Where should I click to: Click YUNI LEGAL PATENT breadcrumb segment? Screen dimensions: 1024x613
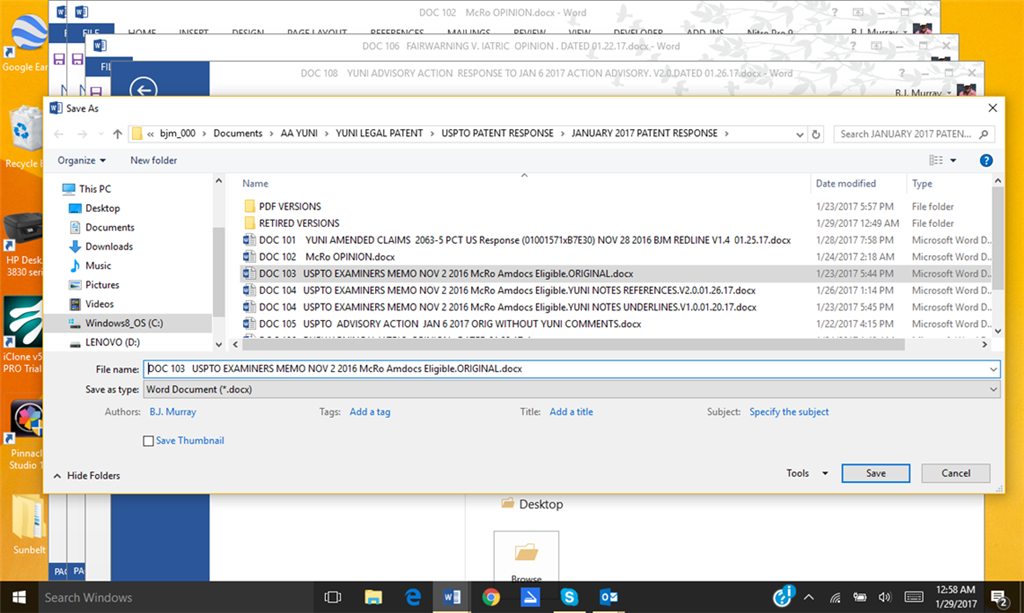click(x=379, y=133)
